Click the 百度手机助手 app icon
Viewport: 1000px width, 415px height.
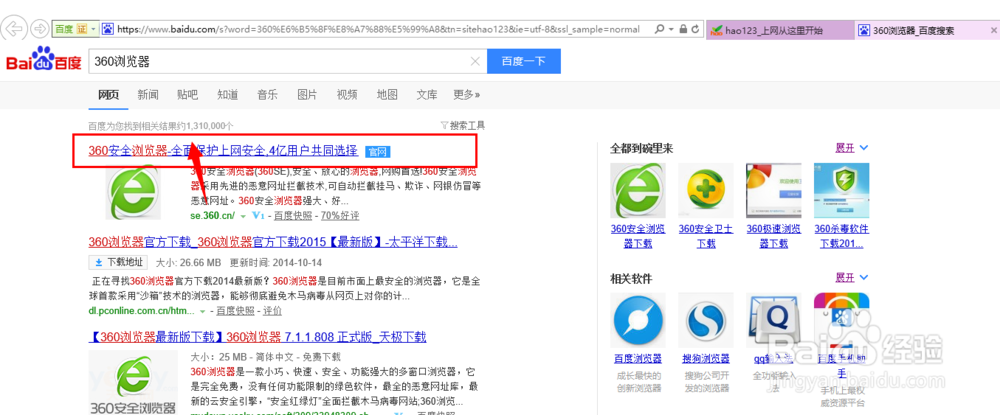841,321
